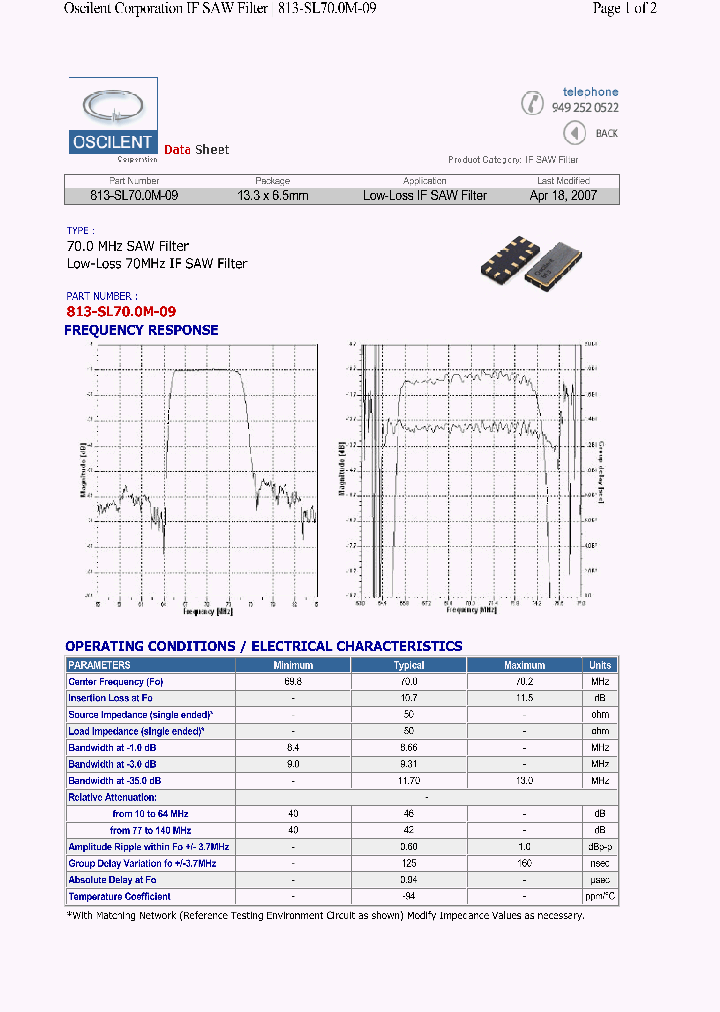The width and height of the screenshot is (720, 1012).
Task: Select the FREQUENCY RESPONSE heading
Action: [141, 330]
